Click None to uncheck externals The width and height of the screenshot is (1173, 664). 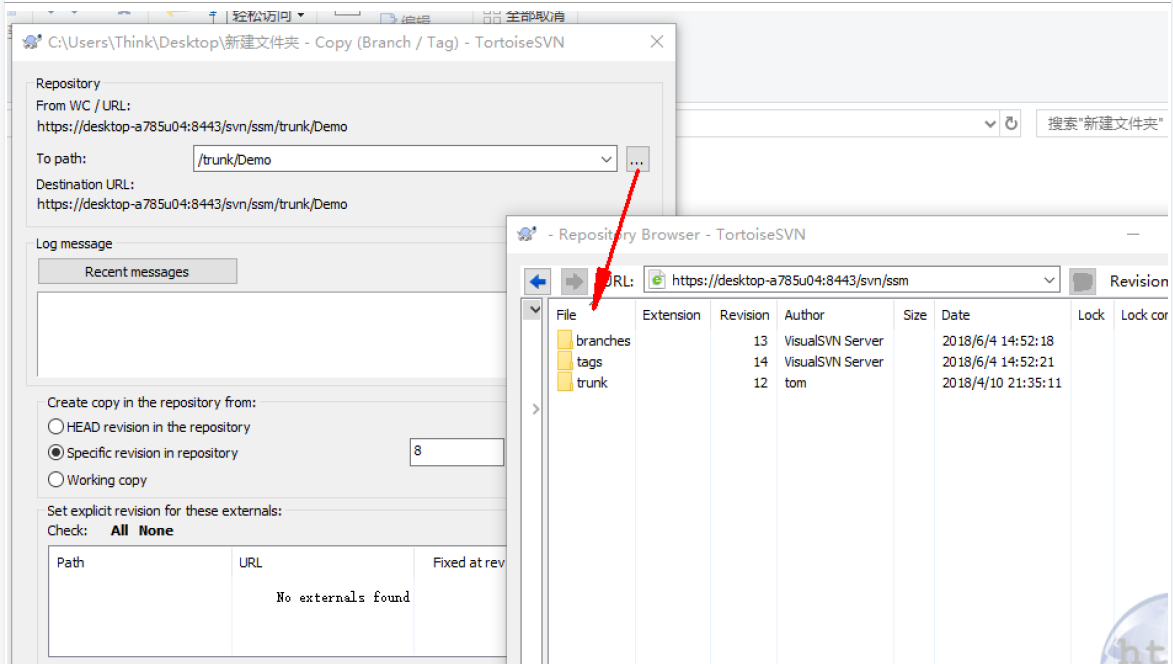[x=156, y=530]
